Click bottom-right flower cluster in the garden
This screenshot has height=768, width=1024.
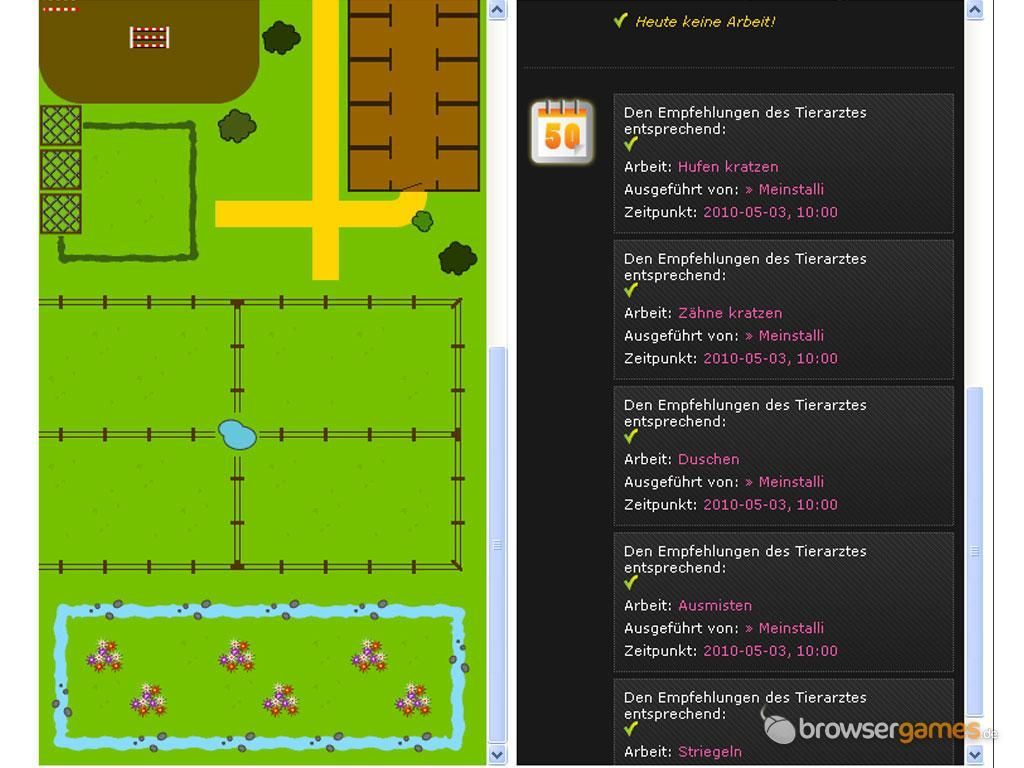click(x=413, y=700)
